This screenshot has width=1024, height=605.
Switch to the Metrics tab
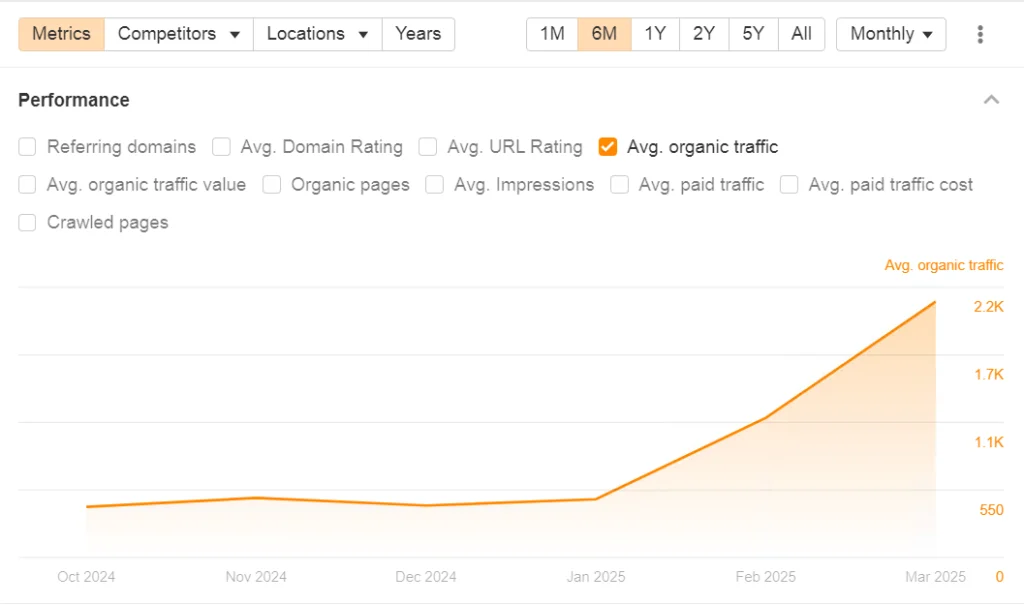(61, 34)
